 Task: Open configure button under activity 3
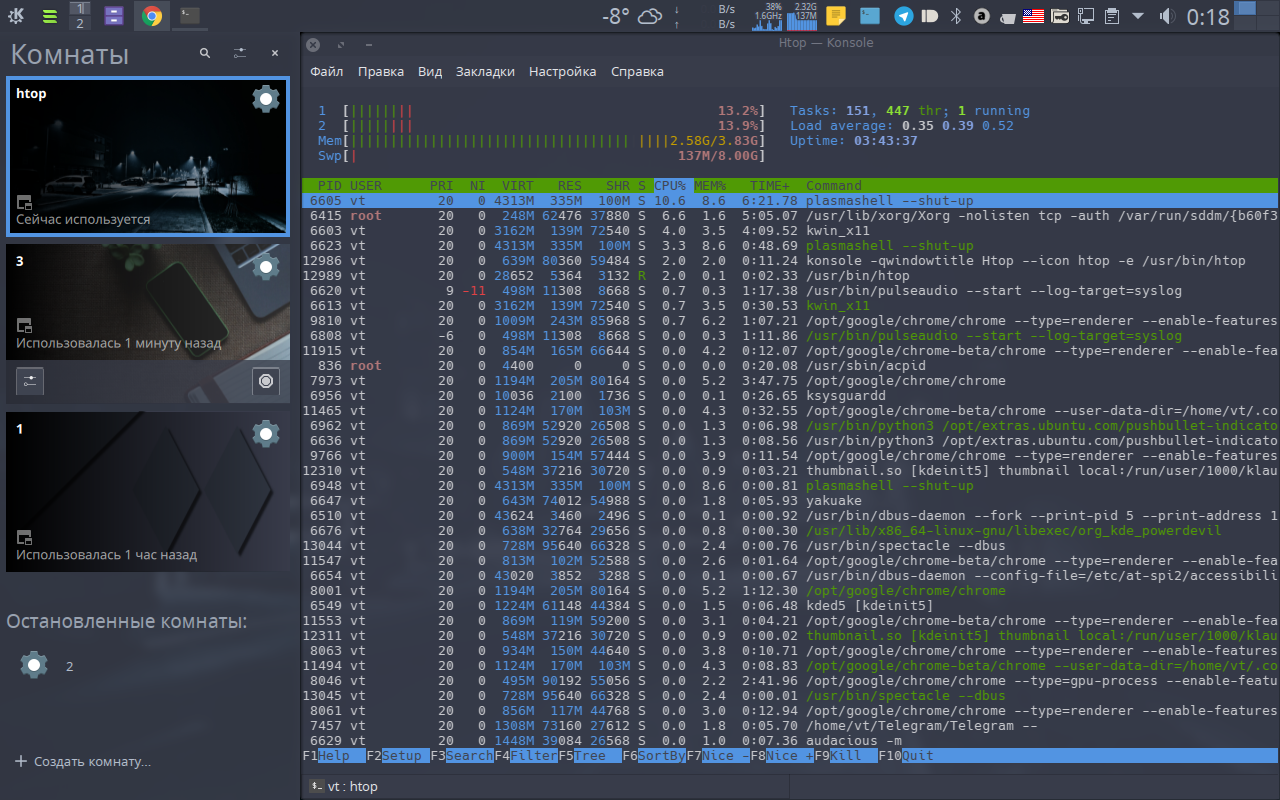(x=30, y=381)
